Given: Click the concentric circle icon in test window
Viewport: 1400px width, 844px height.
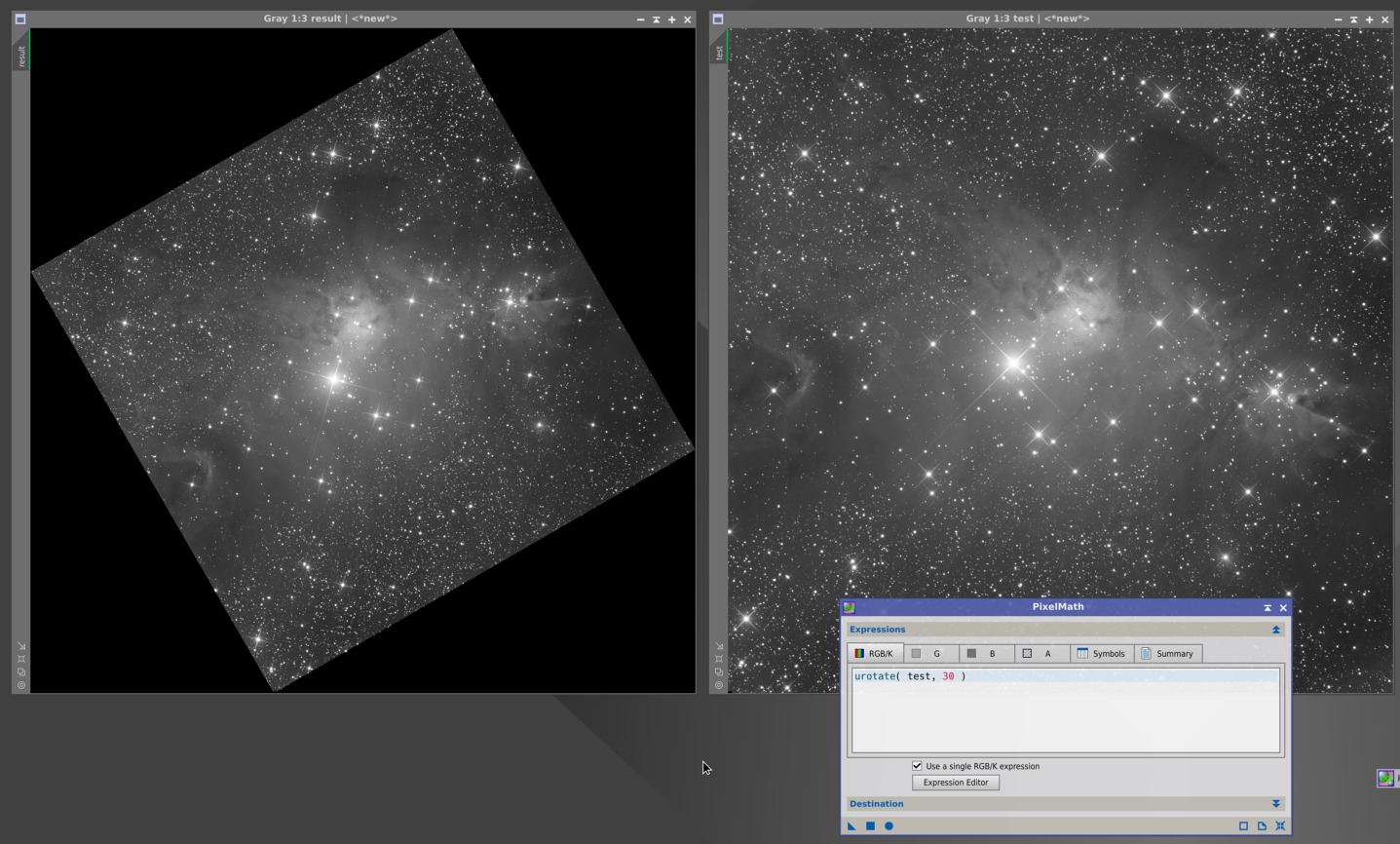Looking at the screenshot, I should (x=719, y=684).
